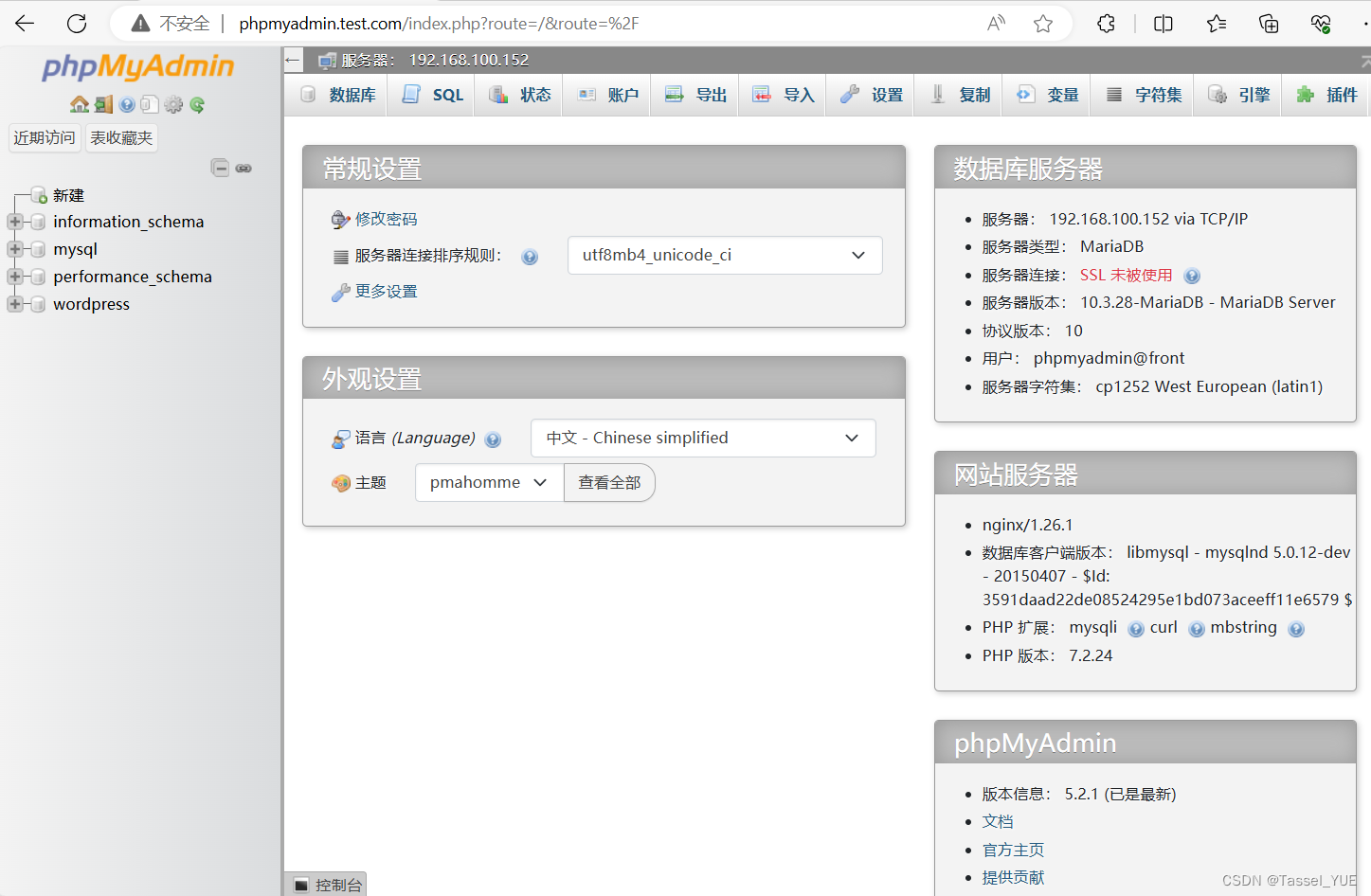Collapse all navigation tree nodes
Viewport: 1371px width, 896px height.
220,168
